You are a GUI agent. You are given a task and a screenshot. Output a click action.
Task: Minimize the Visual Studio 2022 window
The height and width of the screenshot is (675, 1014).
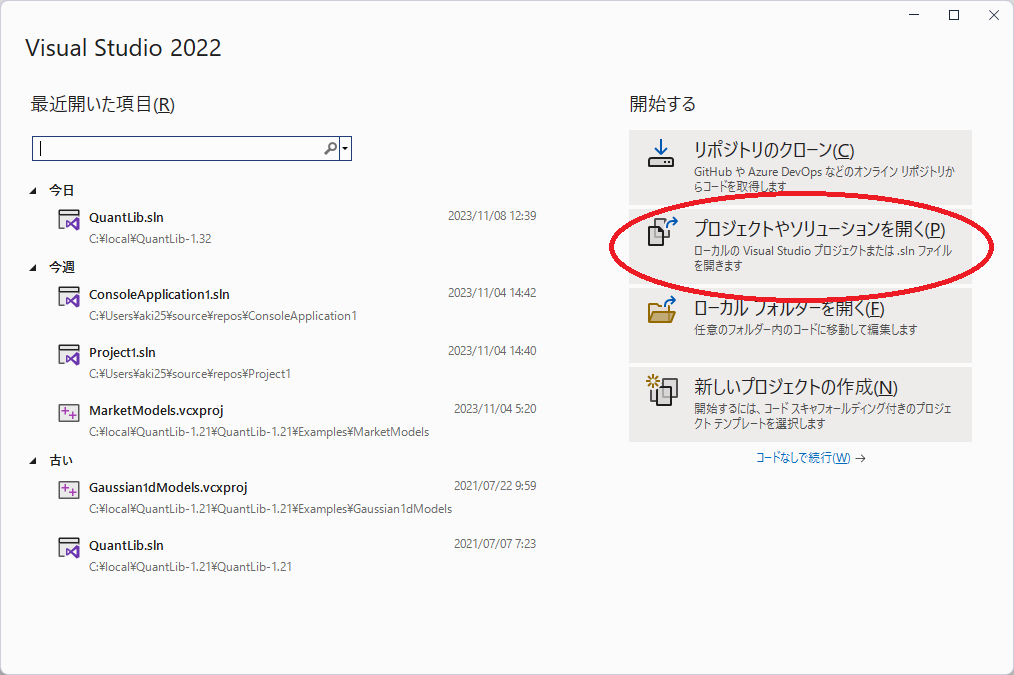(914, 15)
